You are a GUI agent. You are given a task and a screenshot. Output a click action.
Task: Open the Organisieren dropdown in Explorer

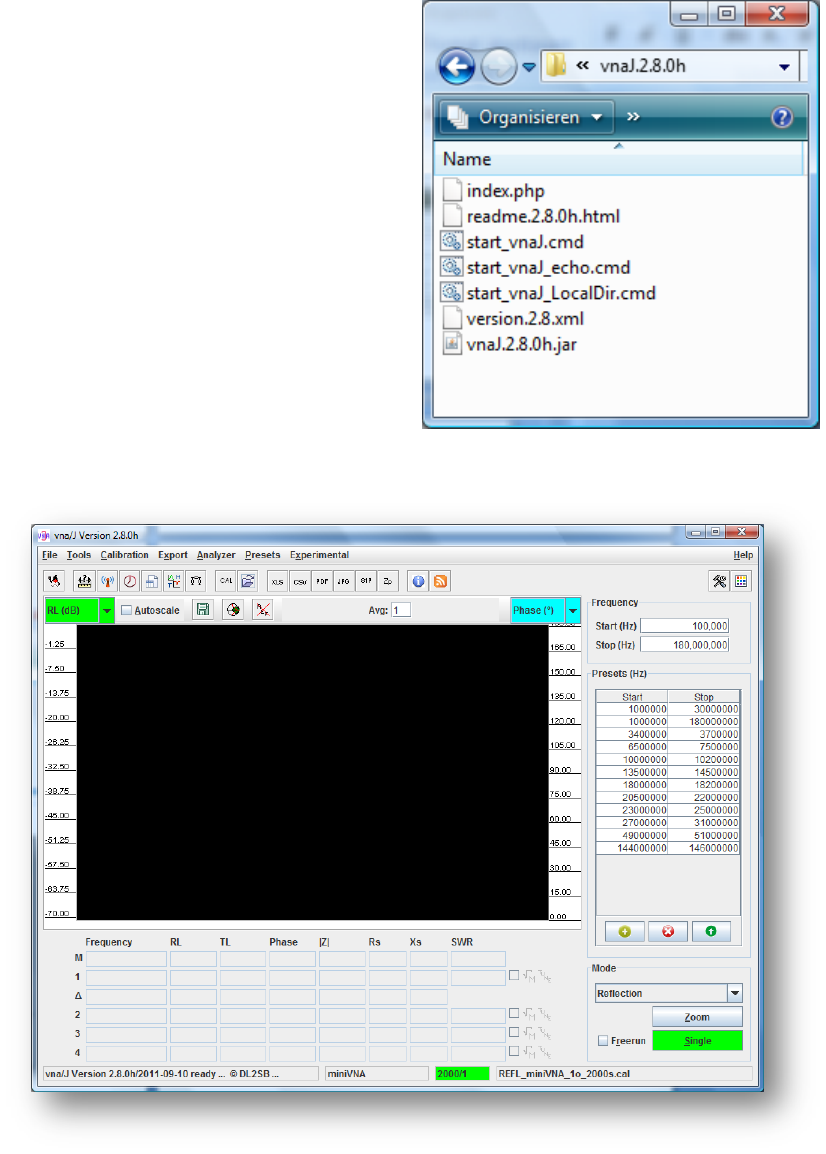point(527,117)
